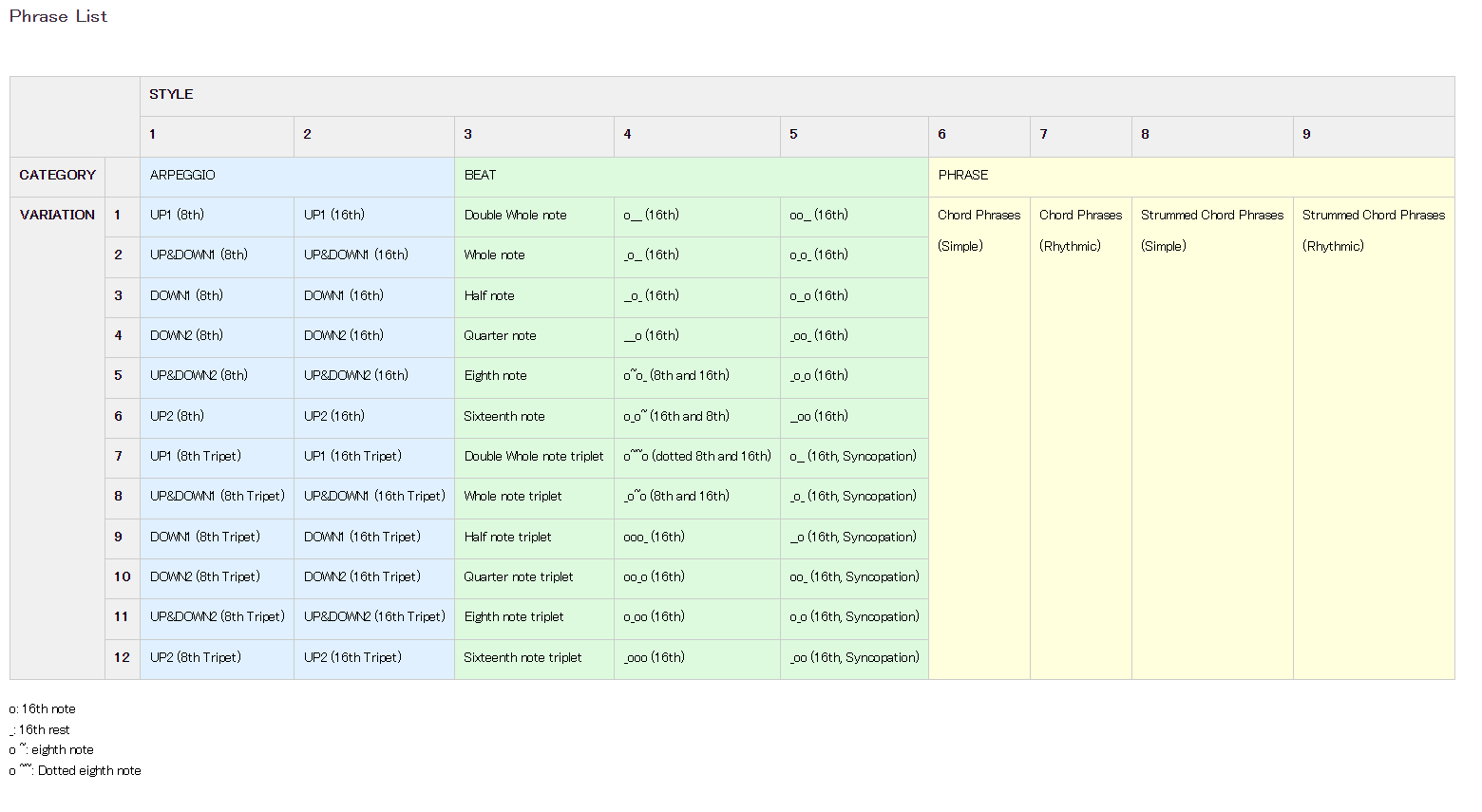Click UP2 (8th) cell
1482x812 pixels.
[217, 418]
